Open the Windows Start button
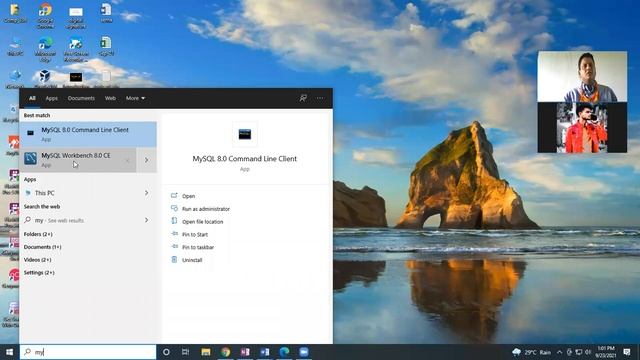640x360 pixels. point(9,352)
